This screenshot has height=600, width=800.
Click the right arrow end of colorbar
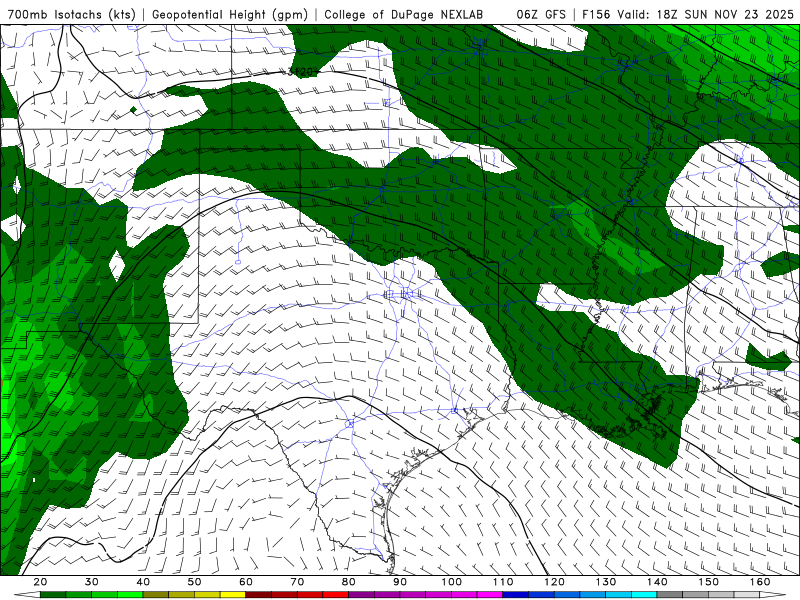pyautogui.click(x=773, y=595)
